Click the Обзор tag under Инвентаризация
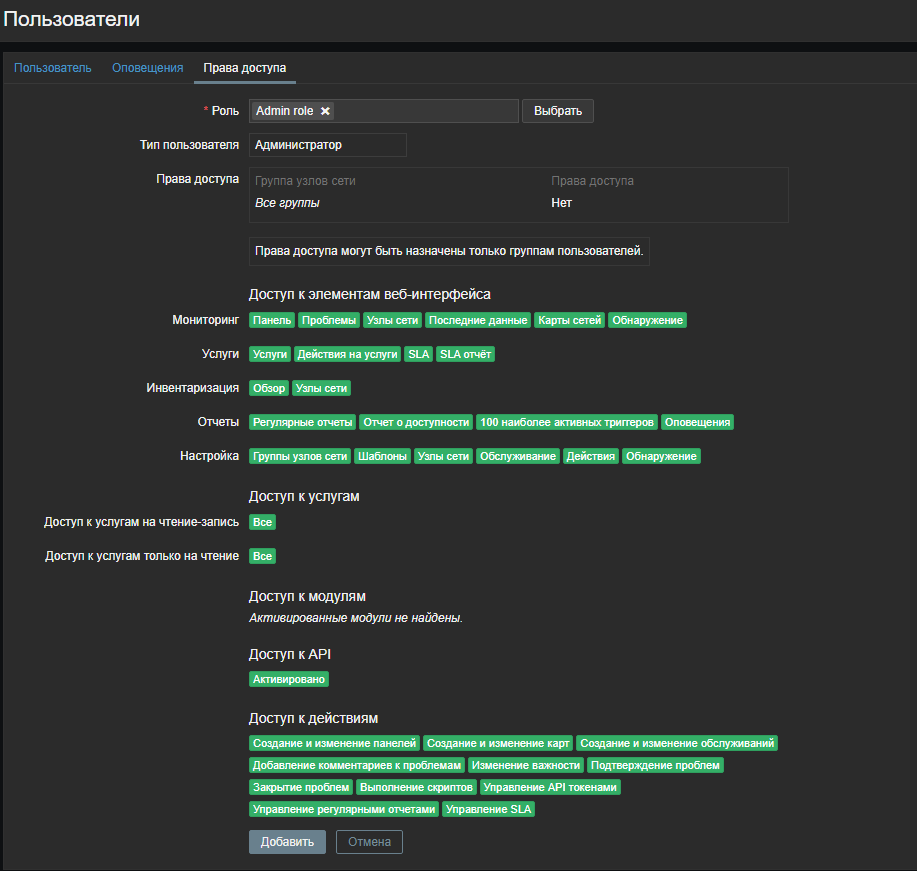This screenshot has width=917, height=871. pos(269,388)
